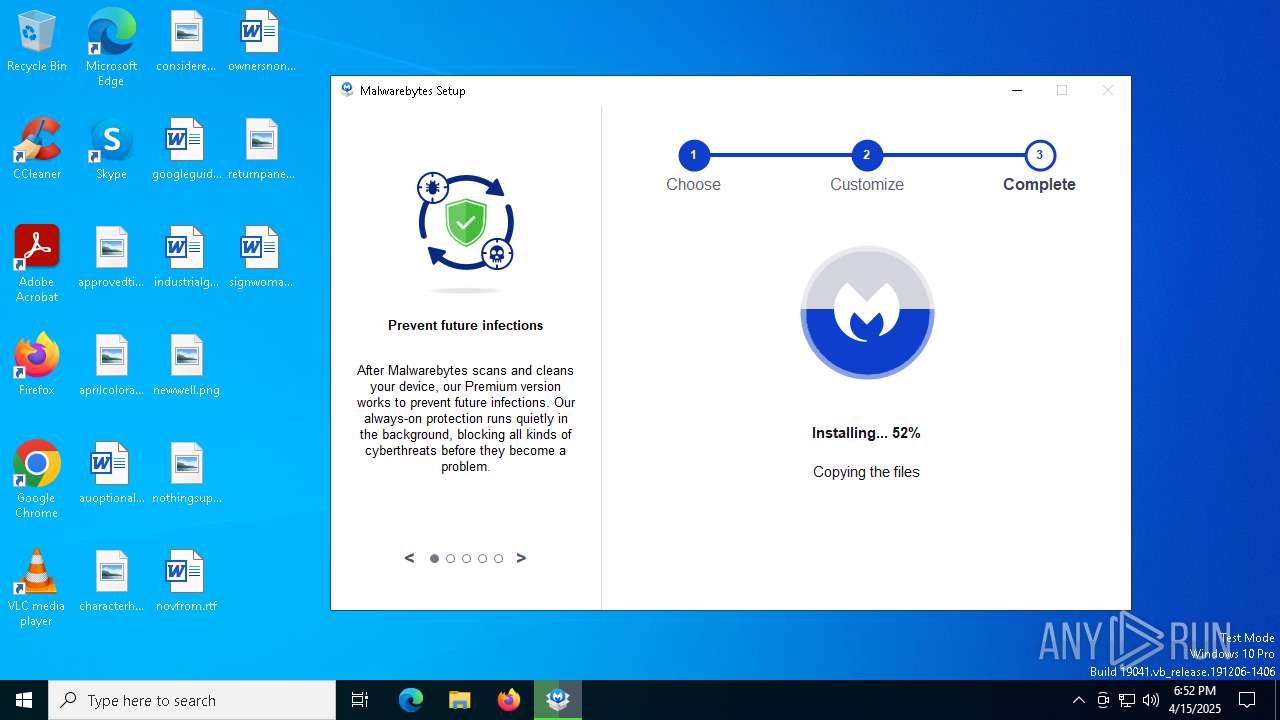Open Task View on the taskbar

click(360, 700)
